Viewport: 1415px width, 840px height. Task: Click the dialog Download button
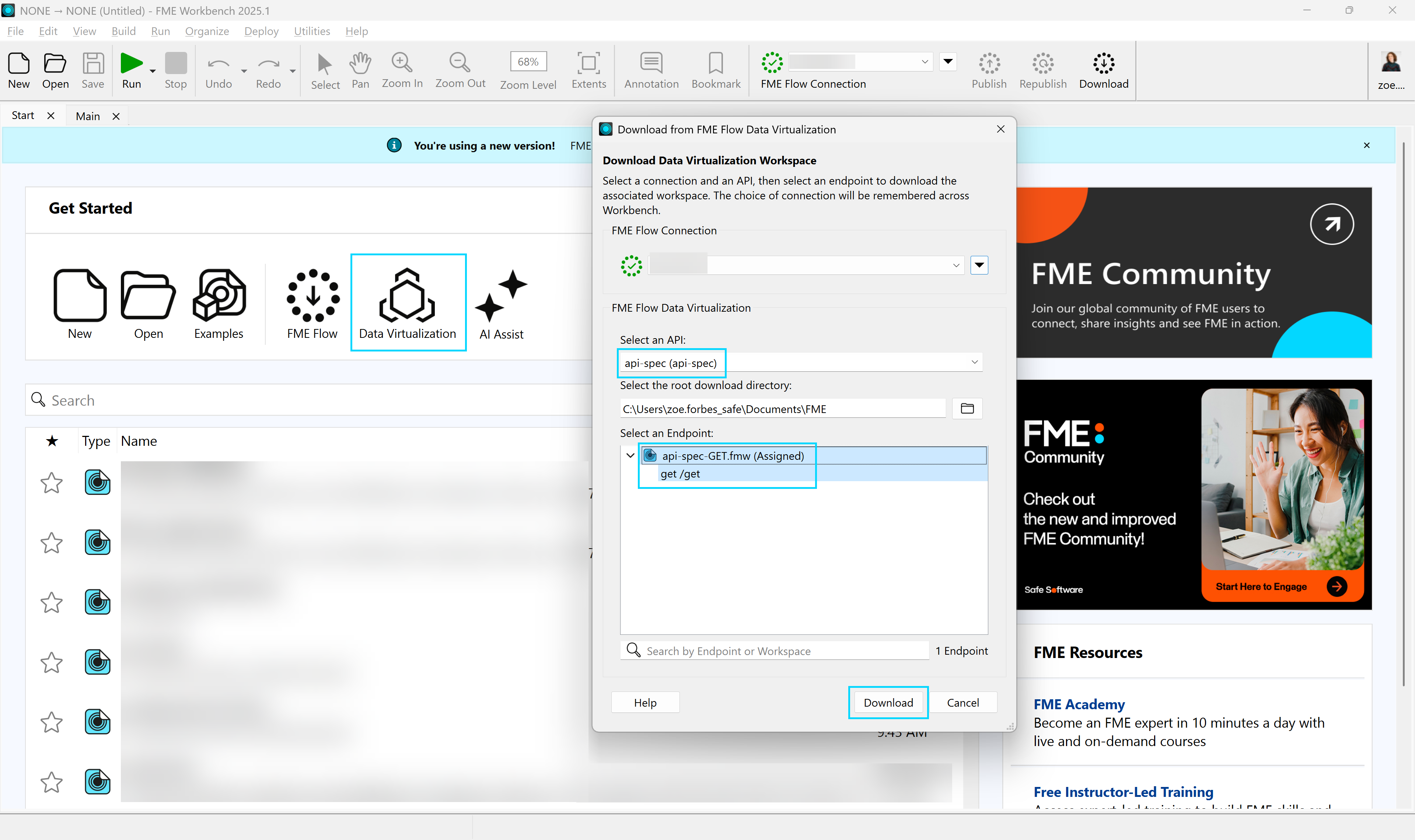coord(888,703)
